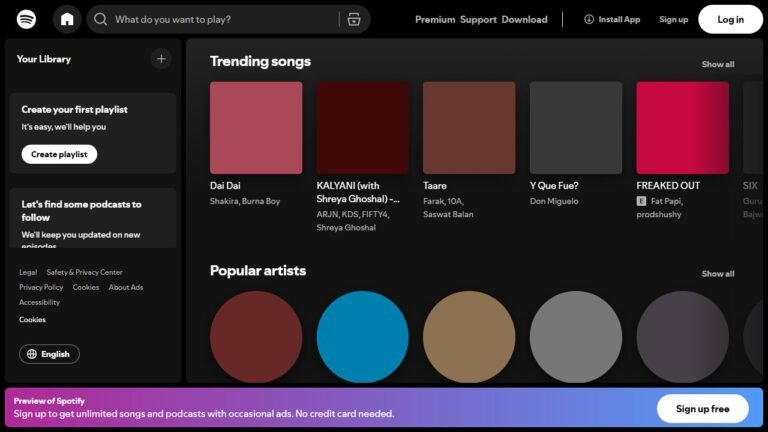Click 'ARJN, KDS, FIFTY4, Shreya Ghoshal' text
This screenshot has width=768, height=432.
coord(353,221)
